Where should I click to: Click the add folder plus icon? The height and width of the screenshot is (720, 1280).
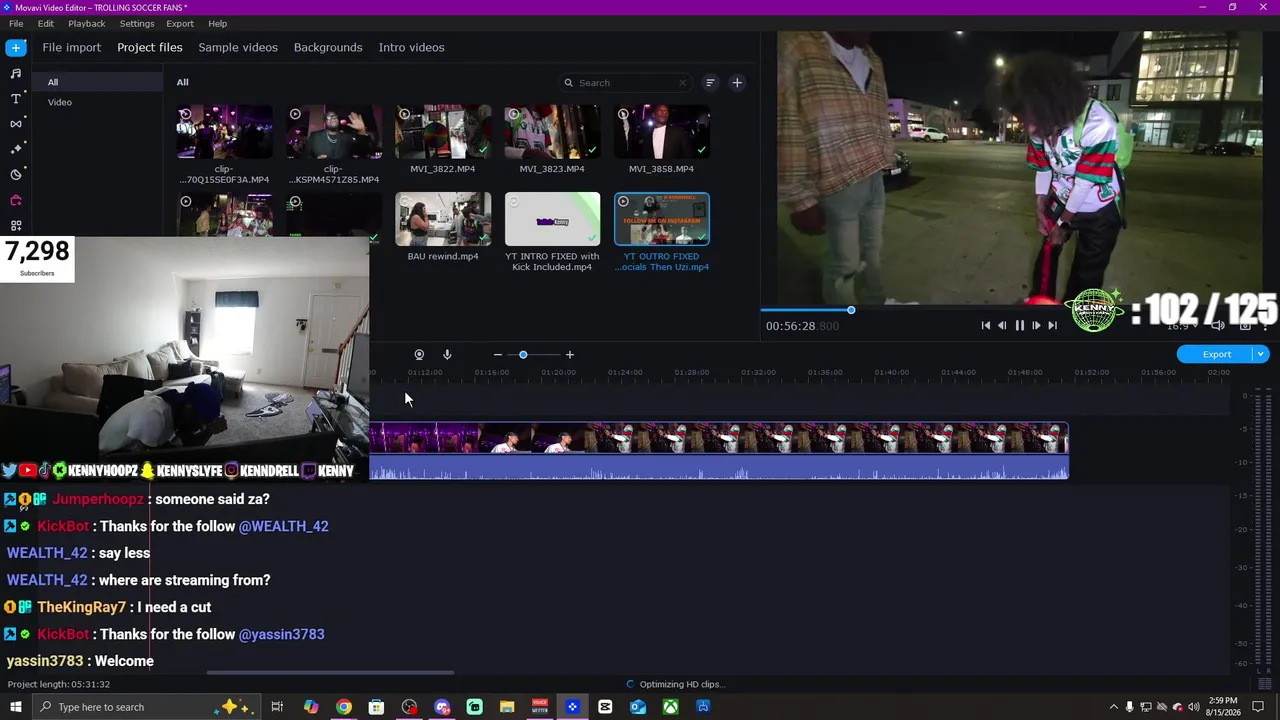[x=737, y=83]
